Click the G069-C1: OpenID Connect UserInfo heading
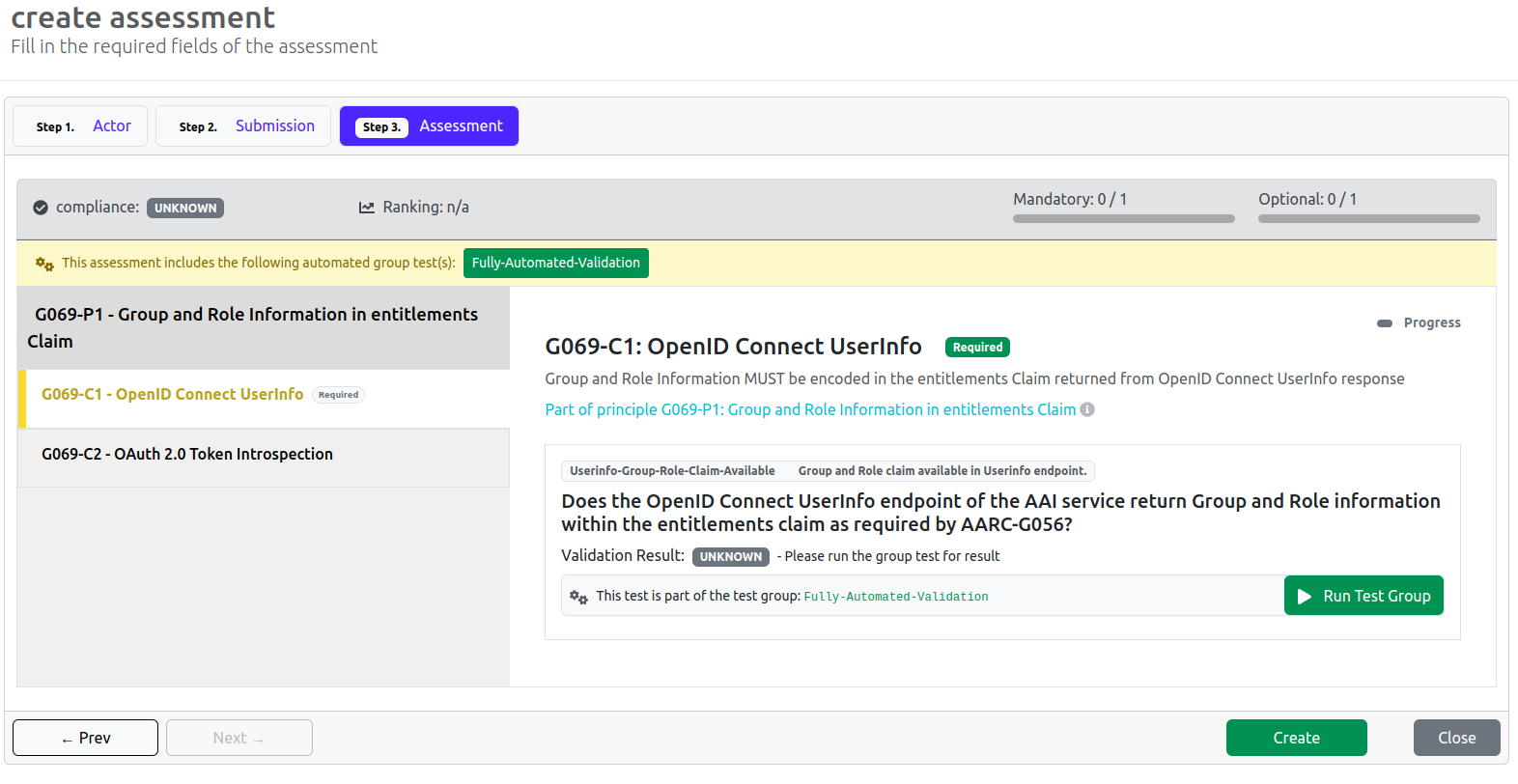The height and width of the screenshot is (784, 1518). 733,347
